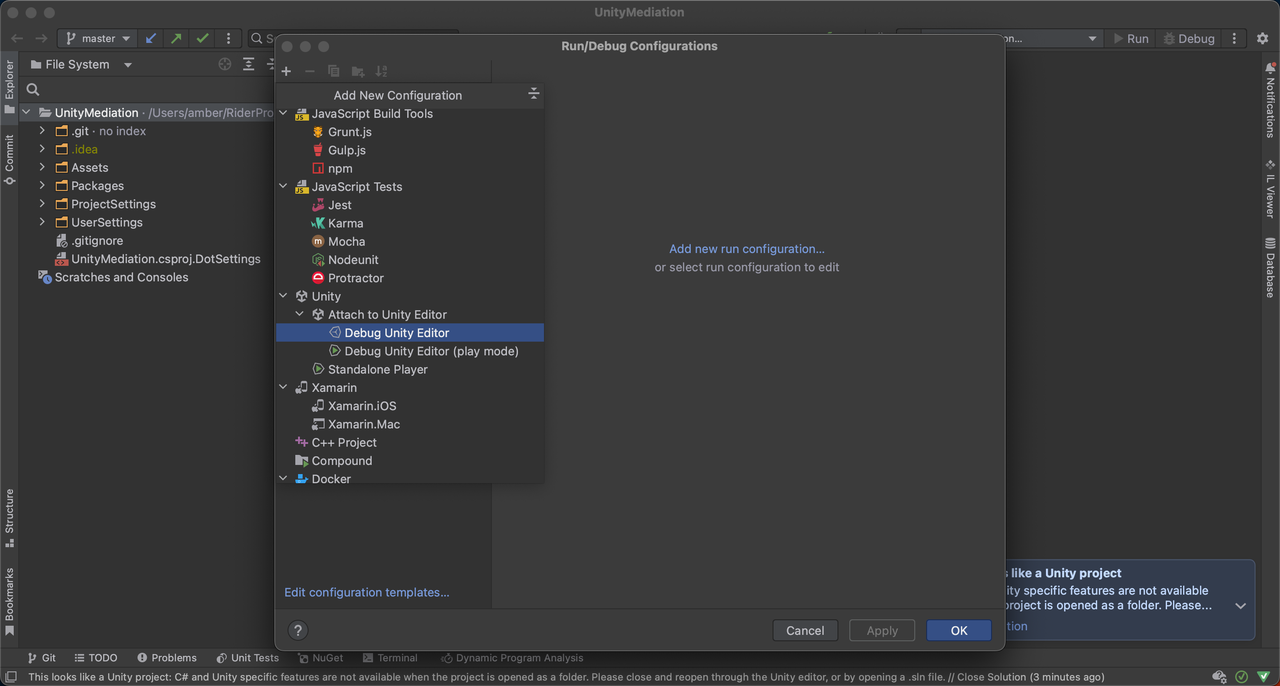Open the Commit tool window tab
Image resolution: width=1280 pixels, height=686 pixels.
[9, 159]
